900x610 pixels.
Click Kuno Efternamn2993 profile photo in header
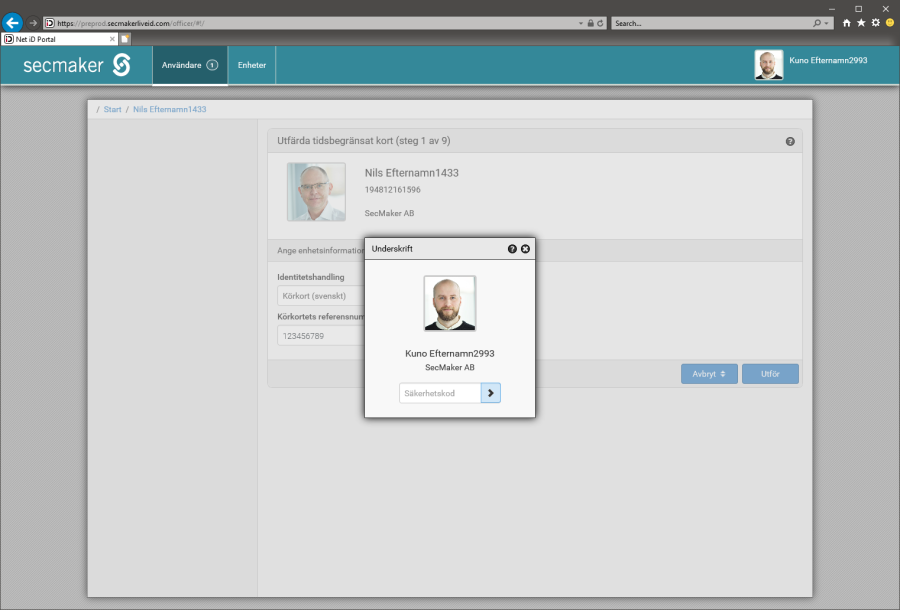(x=768, y=65)
